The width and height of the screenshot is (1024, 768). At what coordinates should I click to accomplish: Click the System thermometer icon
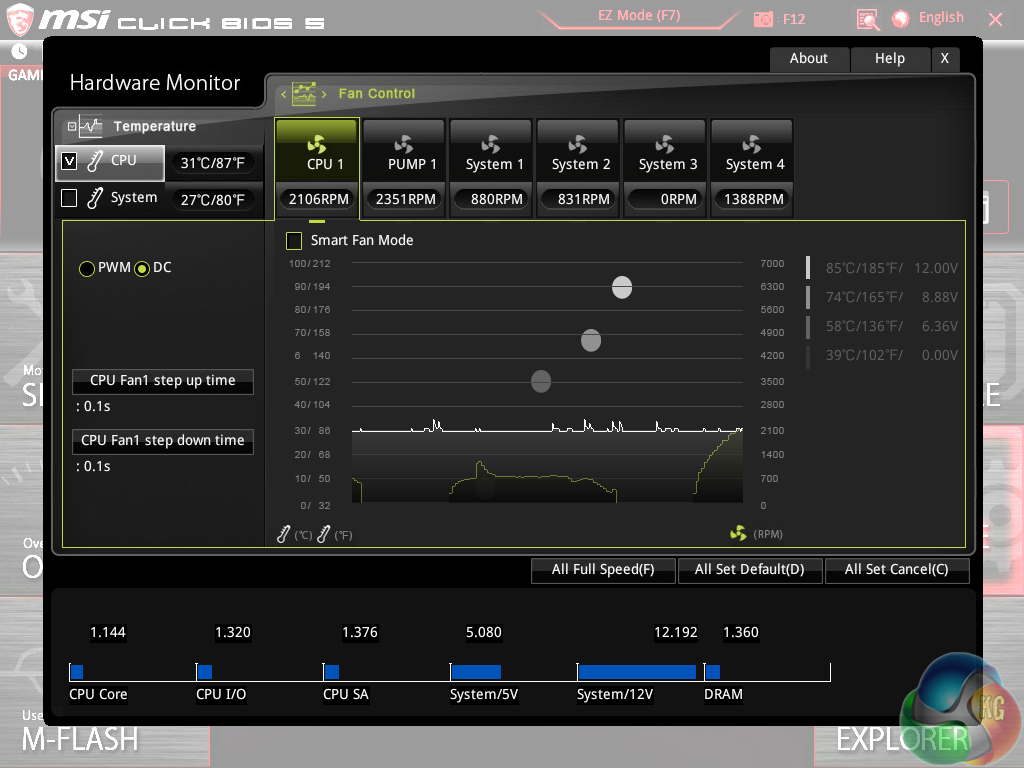point(95,198)
